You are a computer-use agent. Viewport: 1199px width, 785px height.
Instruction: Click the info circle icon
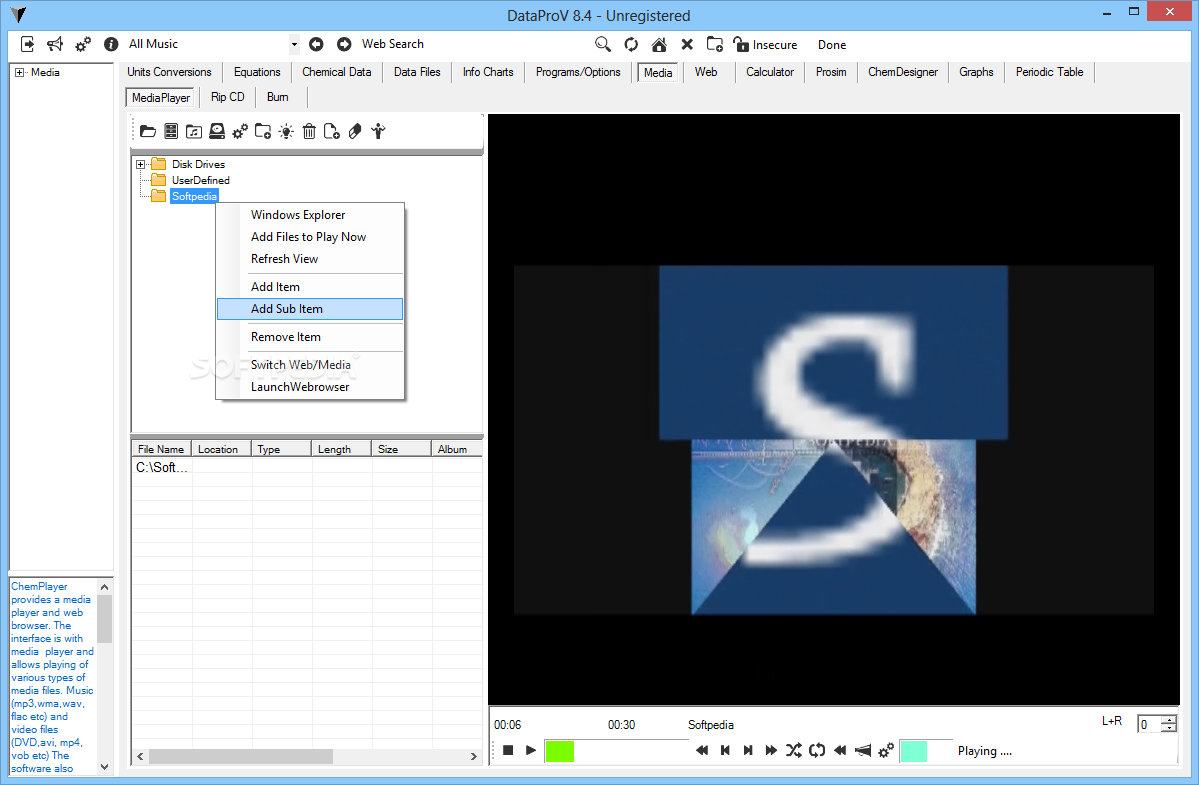[111, 44]
